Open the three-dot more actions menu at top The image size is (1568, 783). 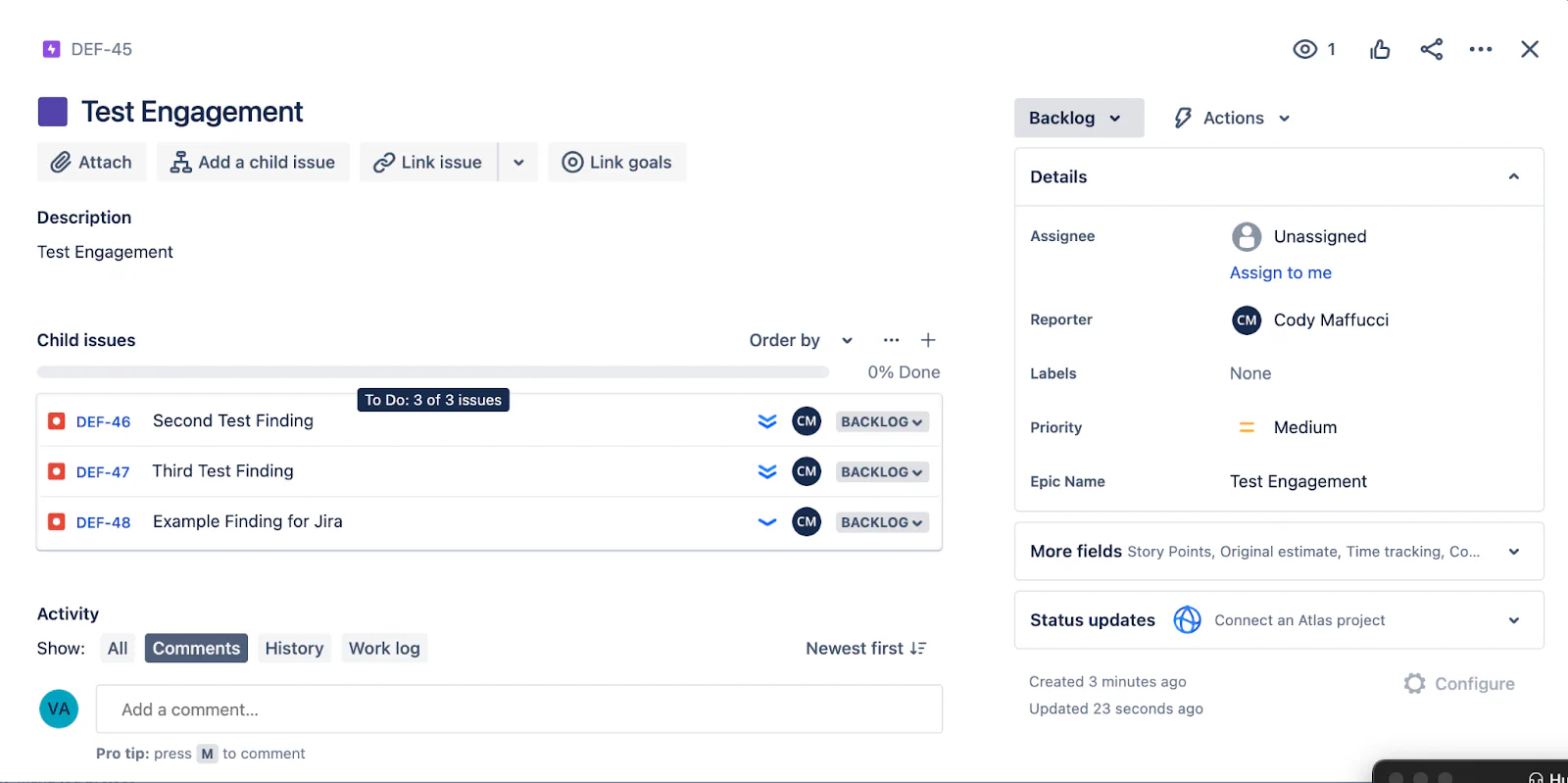(x=1480, y=49)
